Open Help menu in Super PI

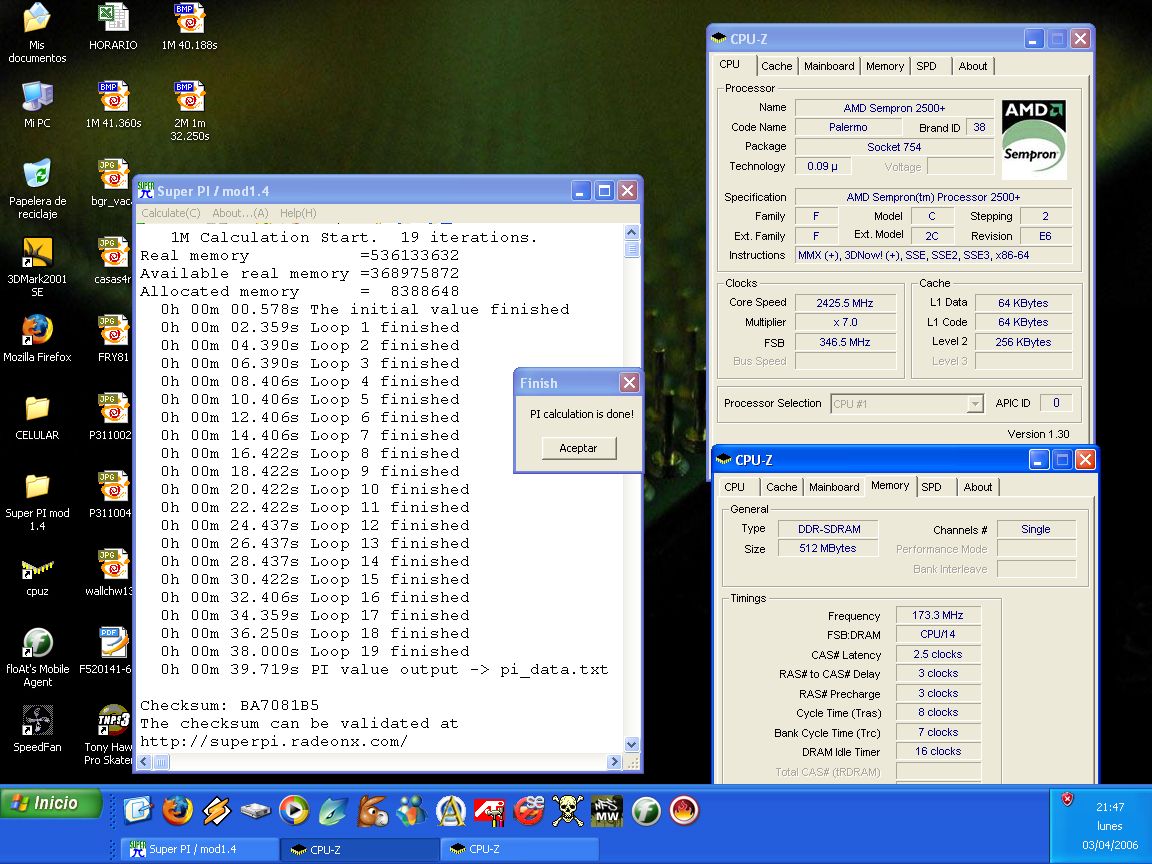pyautogui.click(x=298, y=213)
